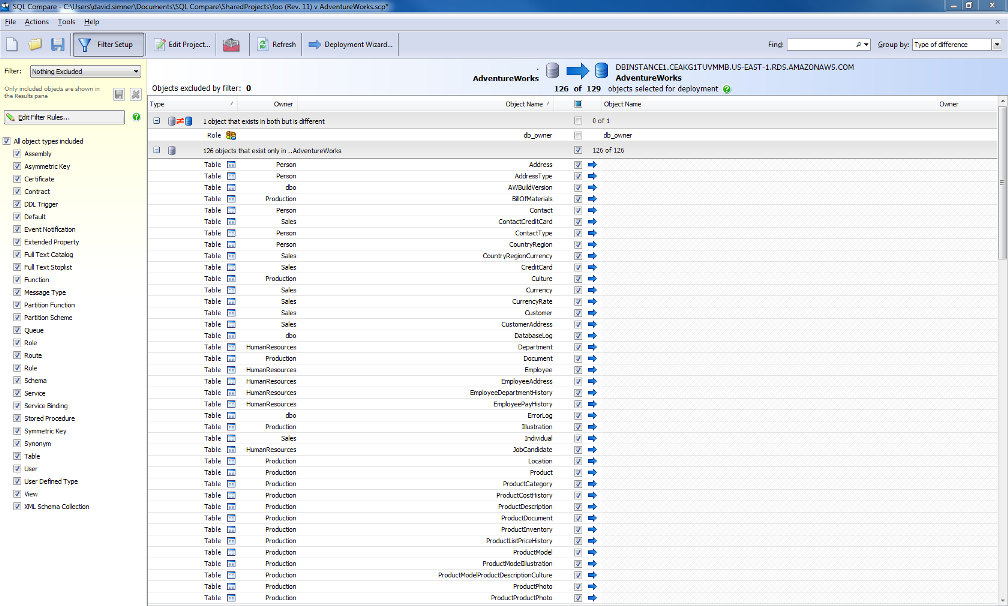Viewport: 1008px width, 606px height.
Task: Click the different-objects group icon
Action: (180, 121)
